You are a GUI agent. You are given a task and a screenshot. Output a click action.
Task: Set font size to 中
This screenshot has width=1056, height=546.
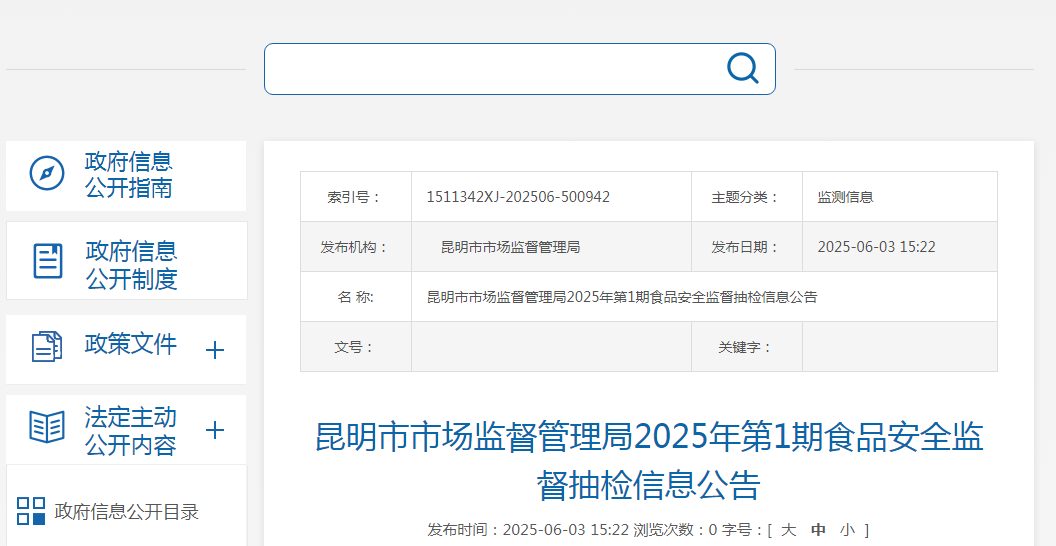818,530
